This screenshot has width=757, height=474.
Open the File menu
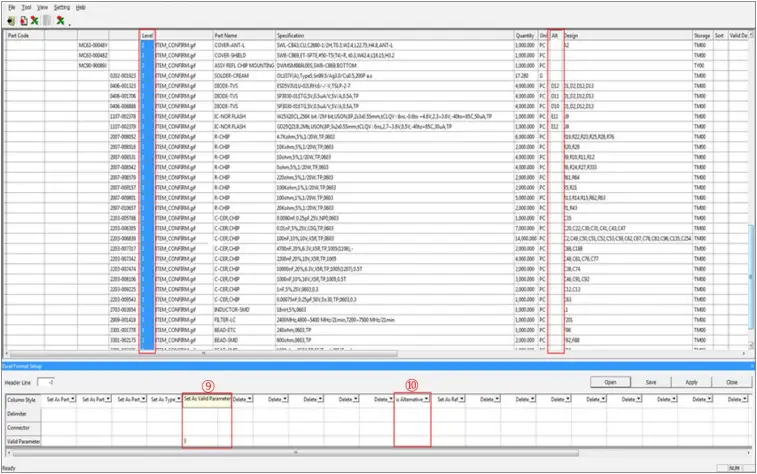click(12, 7)
